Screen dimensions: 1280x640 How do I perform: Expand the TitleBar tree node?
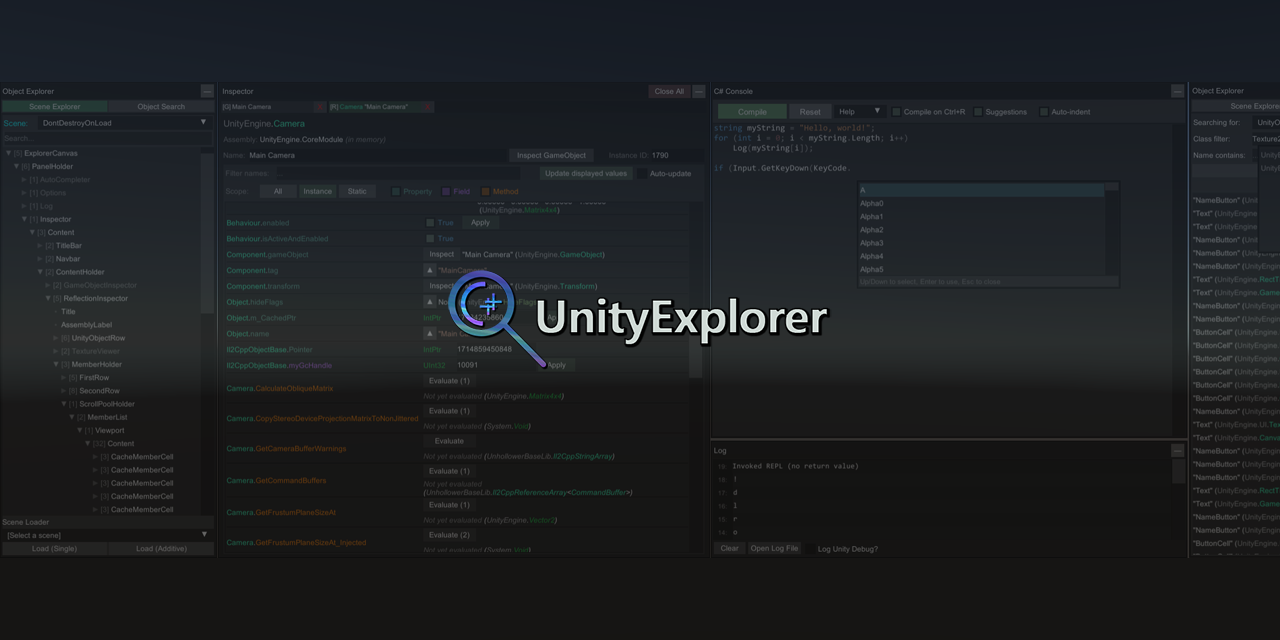41,246
